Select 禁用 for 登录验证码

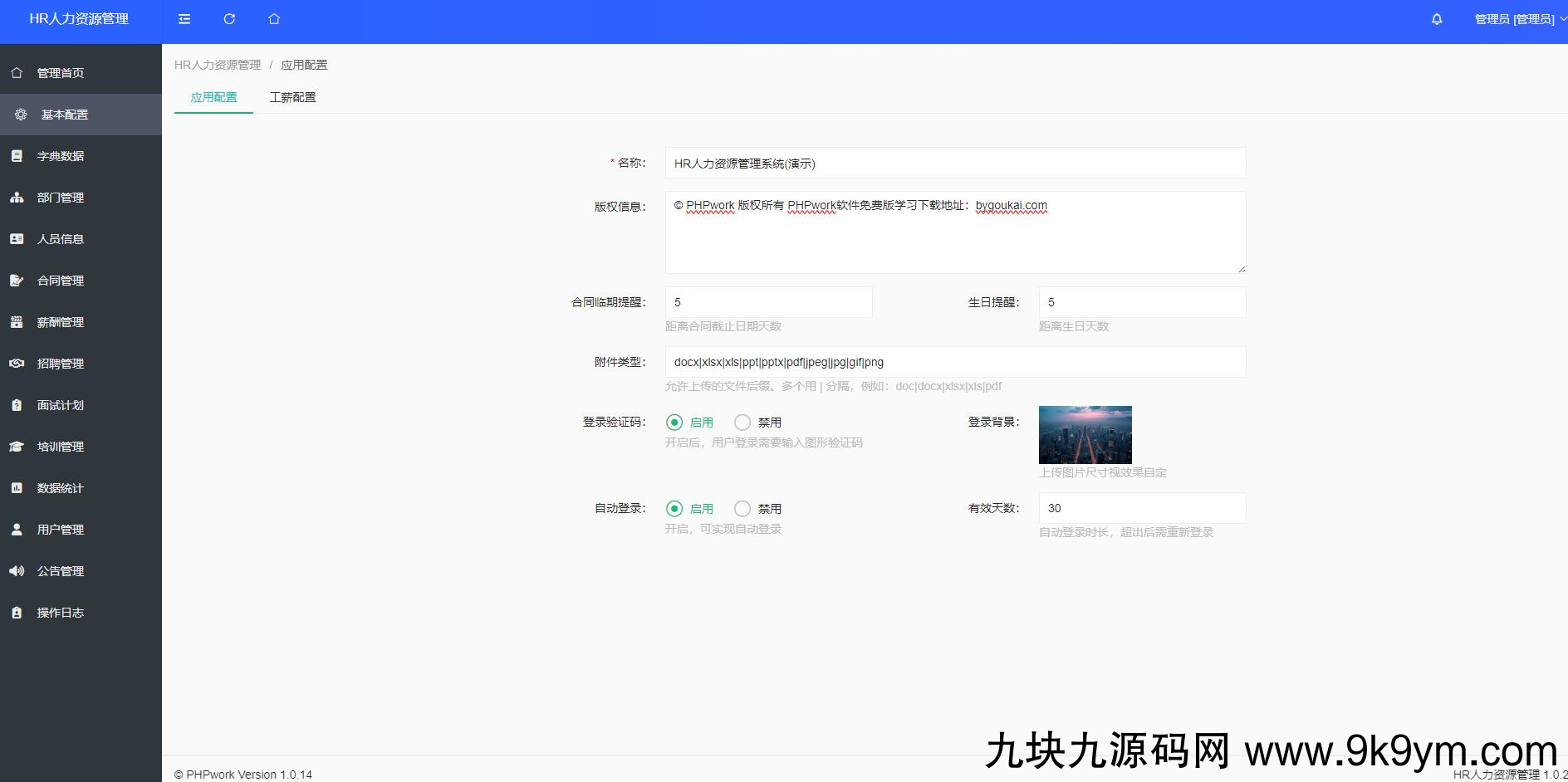click(x=742, y=423)
